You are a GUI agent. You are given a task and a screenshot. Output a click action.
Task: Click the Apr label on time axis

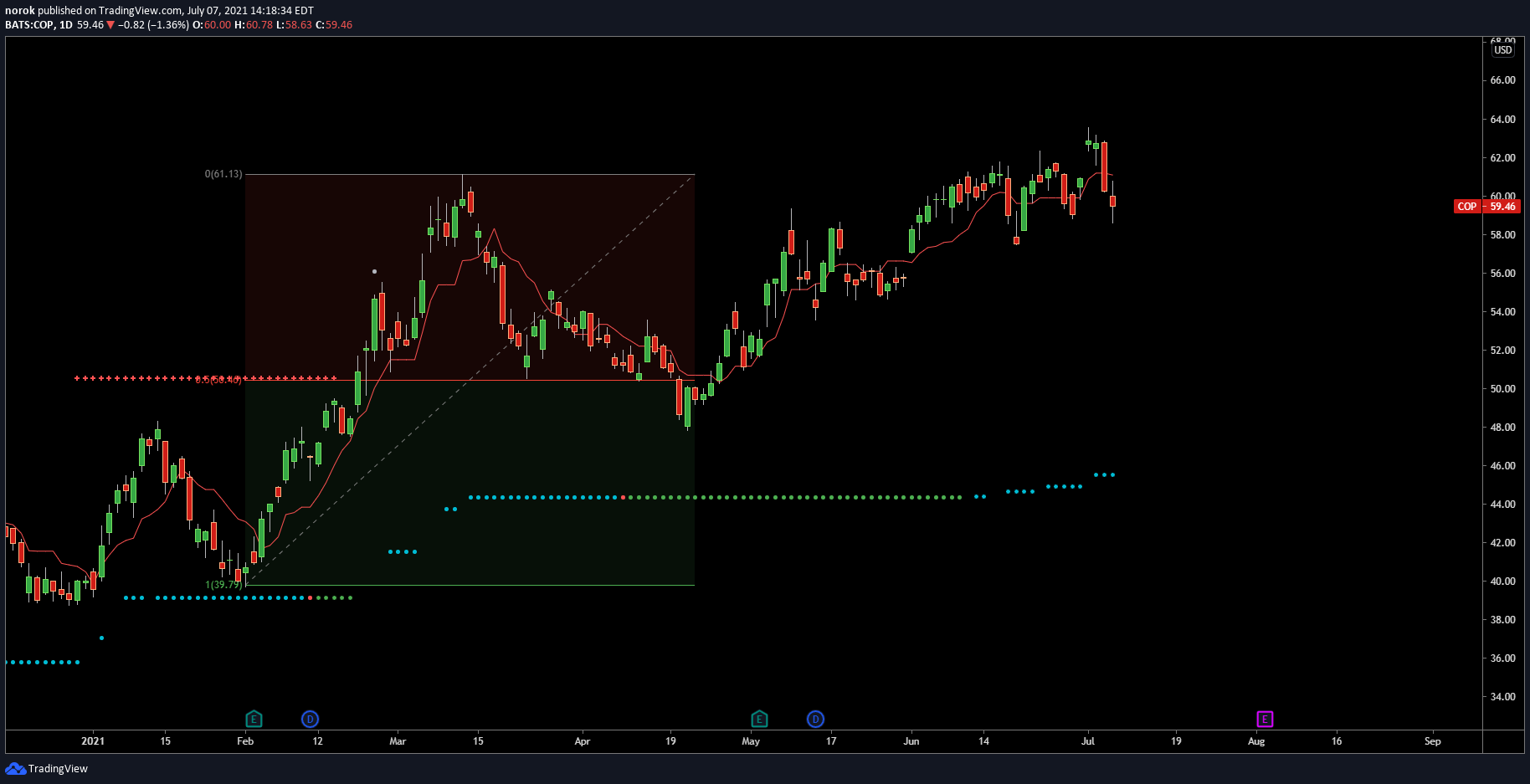pos(583,741)
